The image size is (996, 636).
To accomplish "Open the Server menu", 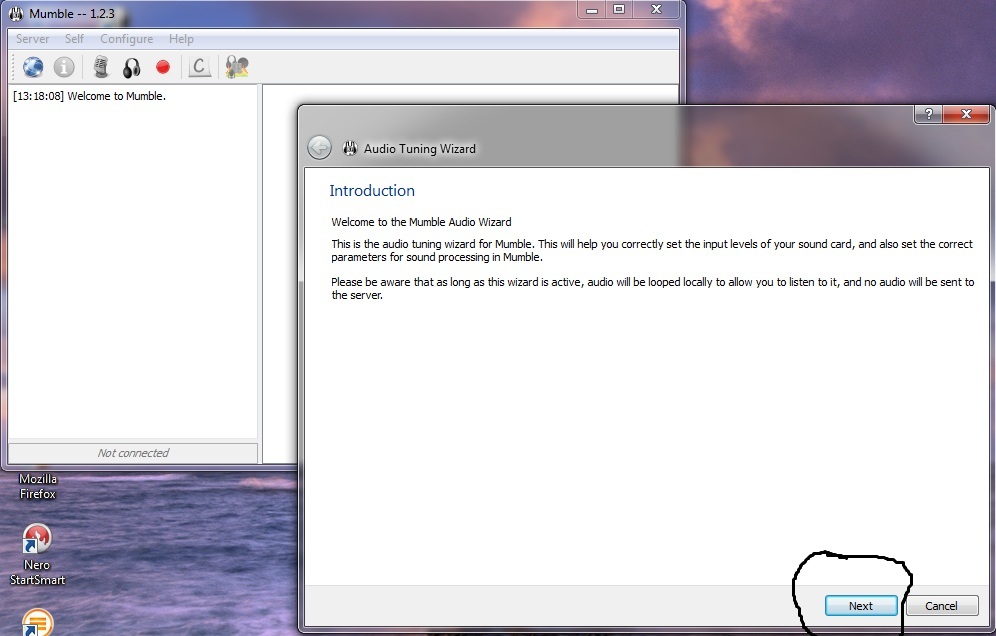I will click(x=32, y=39).
